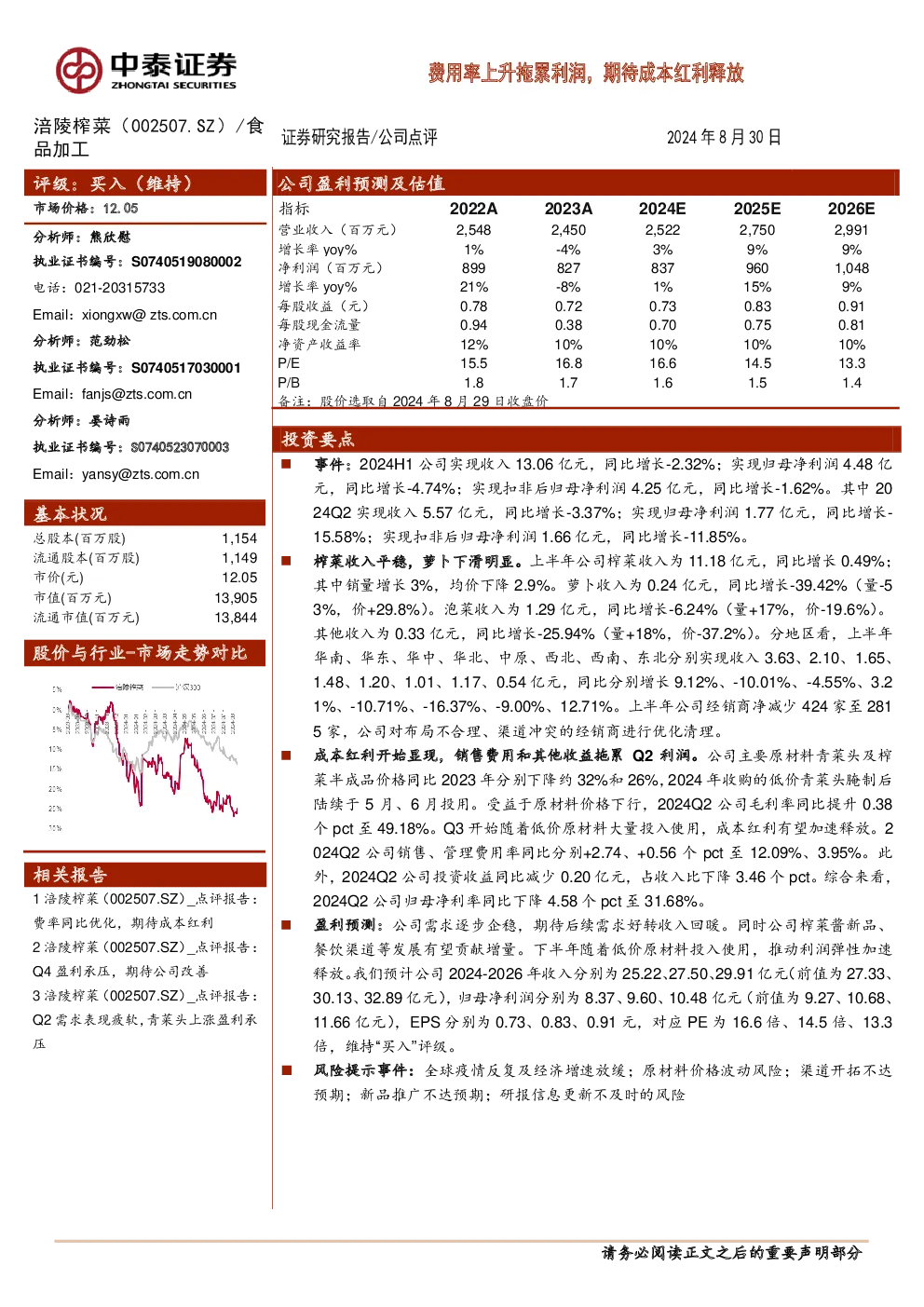Open email link yansy@zts.com.cn
Viewport: 924px width, 1307px height.
click(x=141, y=474)
